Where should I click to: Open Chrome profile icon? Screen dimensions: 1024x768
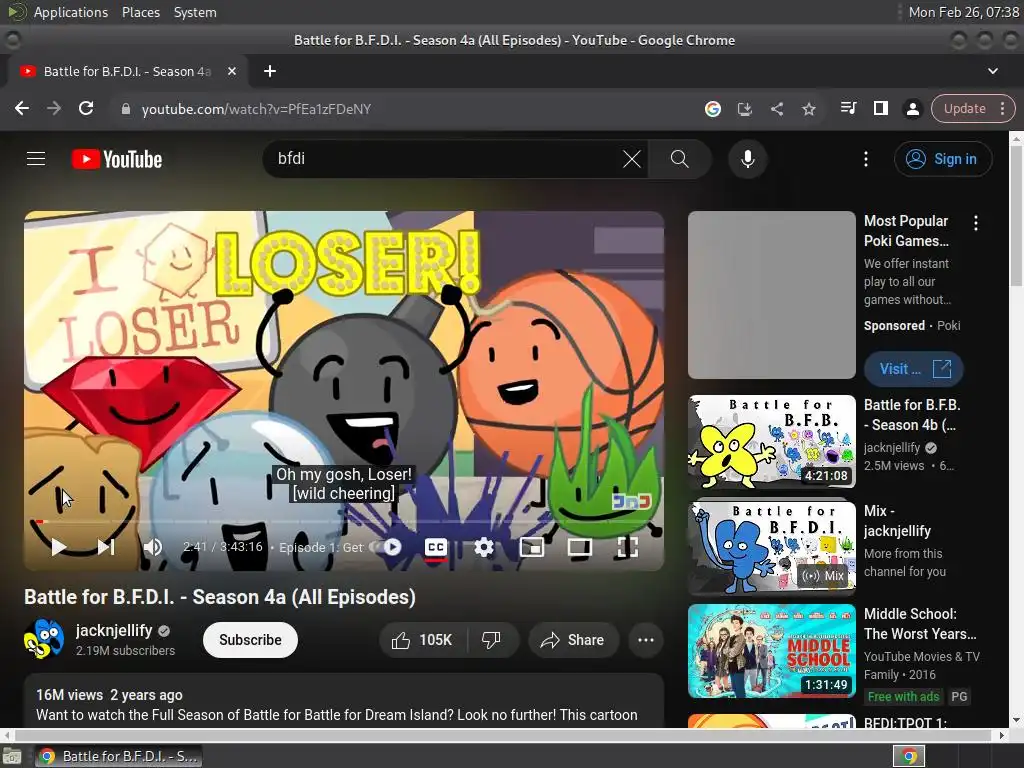[912, 108]
